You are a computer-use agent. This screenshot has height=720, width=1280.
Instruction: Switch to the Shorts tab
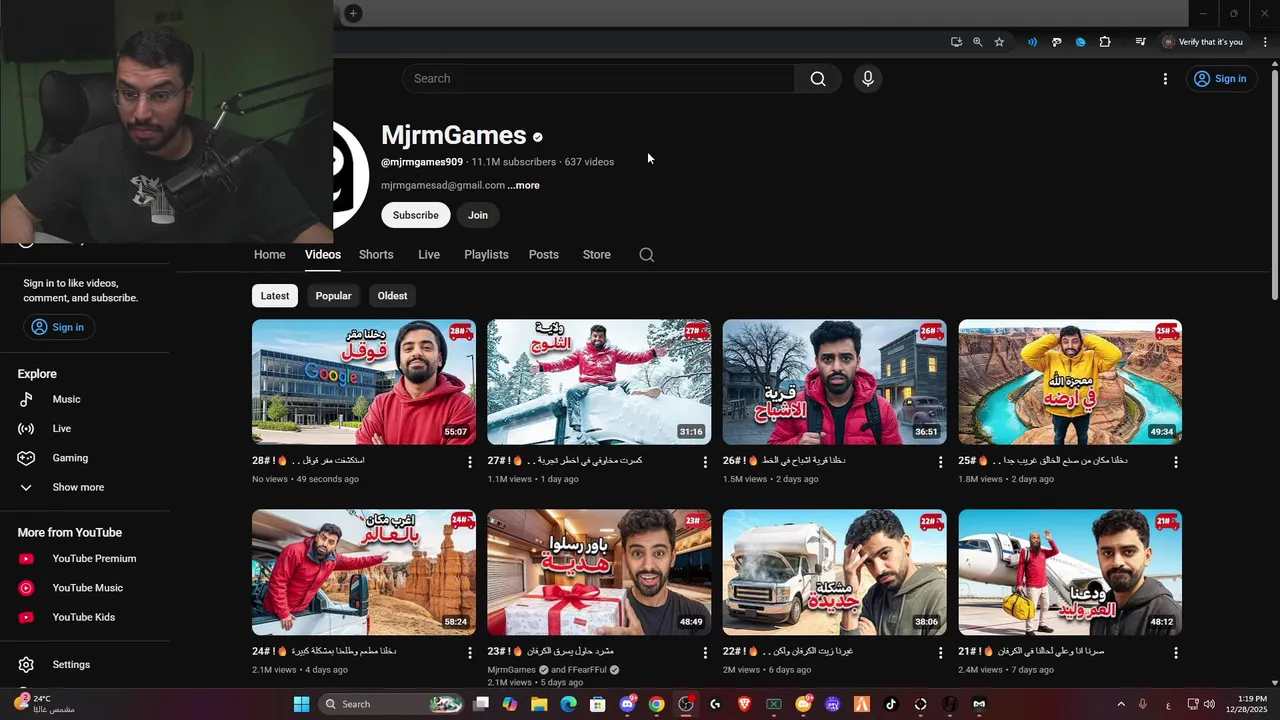376,255
